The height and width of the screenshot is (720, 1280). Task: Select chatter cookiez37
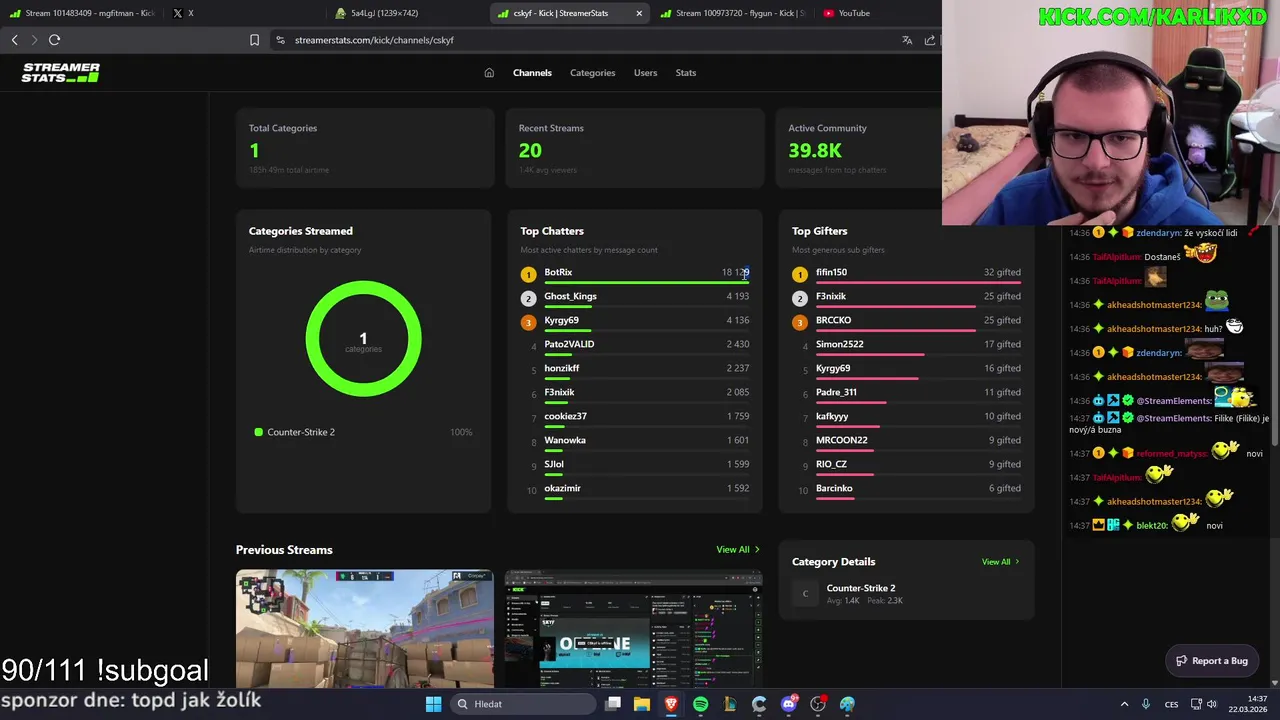coord(565,416)
